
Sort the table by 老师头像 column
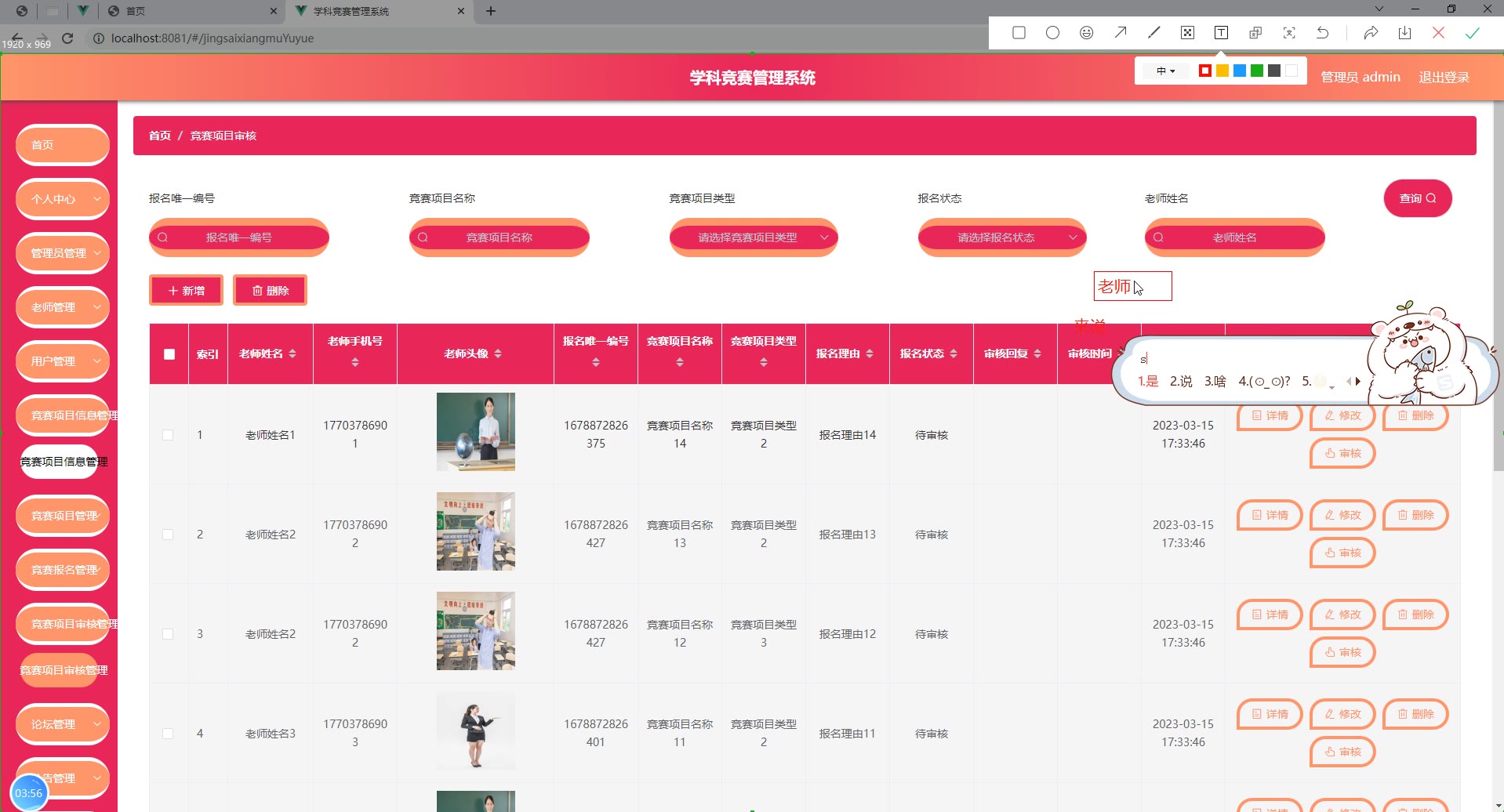point(498,354)
